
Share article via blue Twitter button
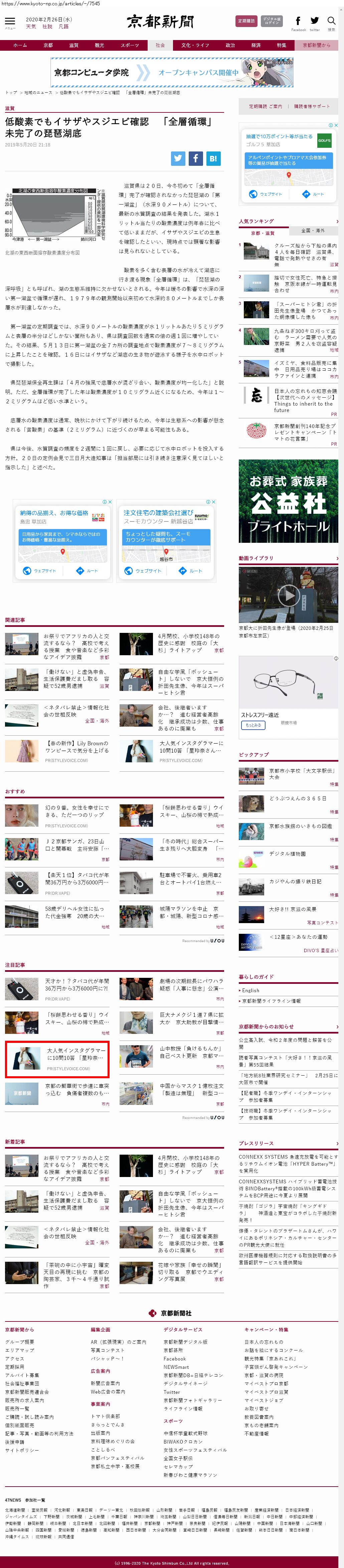pyautogui.click(x=178, y=158)
